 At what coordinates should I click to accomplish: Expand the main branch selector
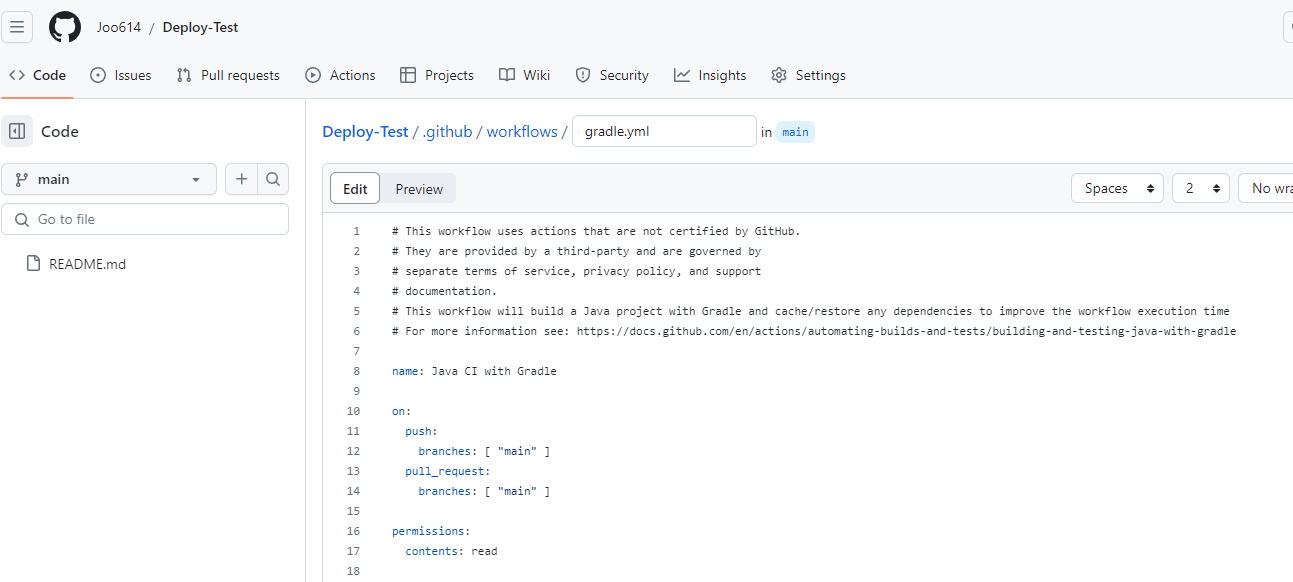tap(109, 179)
